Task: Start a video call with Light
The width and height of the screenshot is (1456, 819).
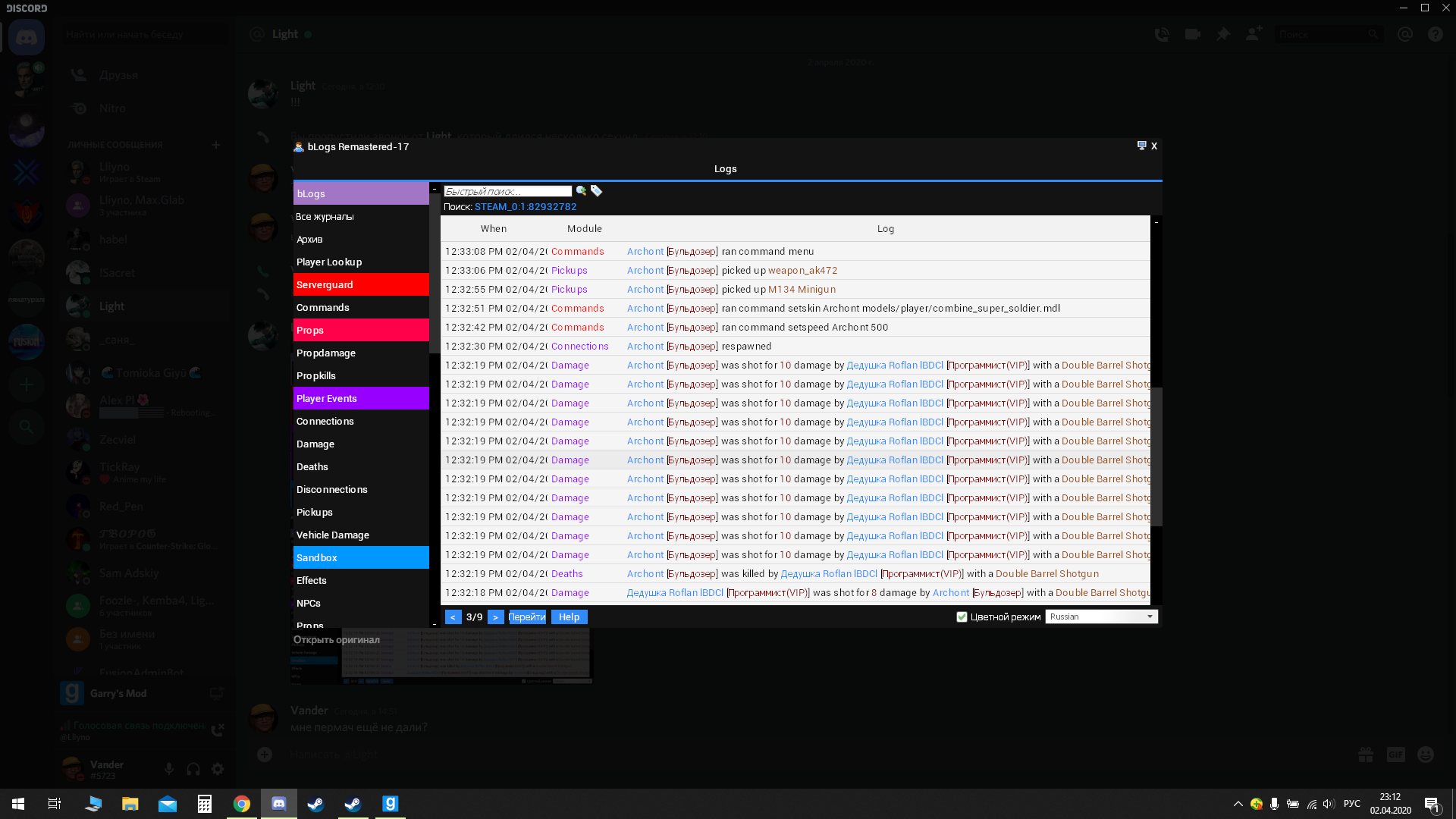Action: (x=1192, y=34)
